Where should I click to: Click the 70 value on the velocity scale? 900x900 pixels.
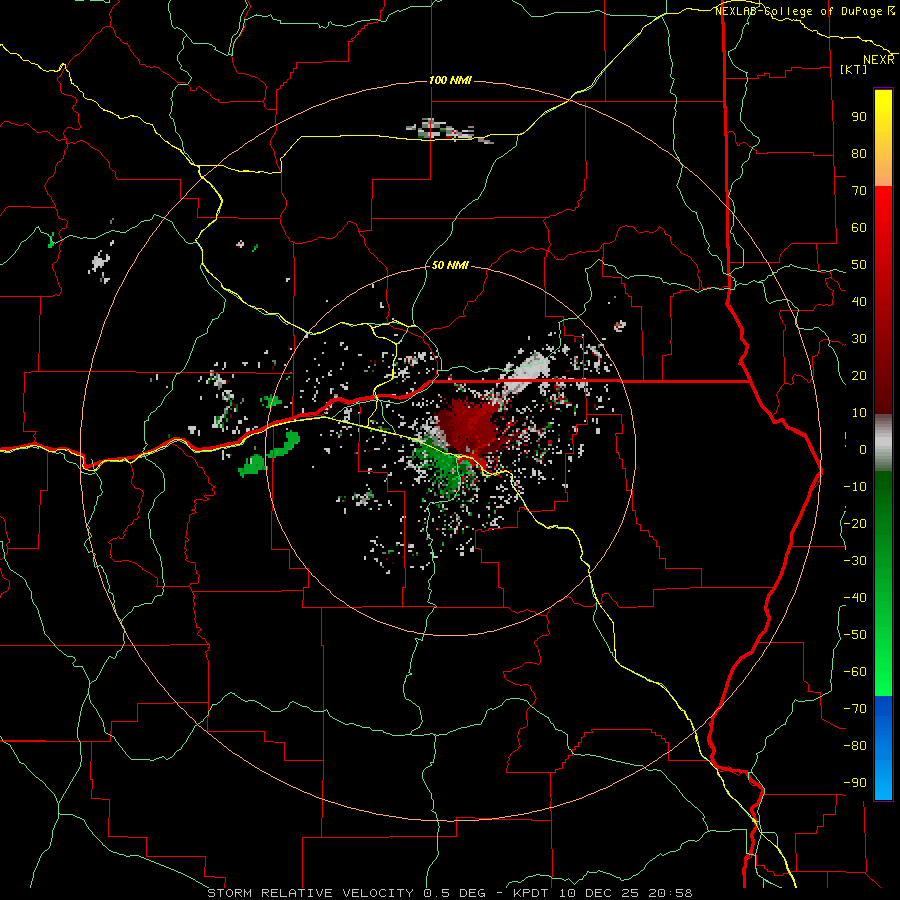point(859,191)
